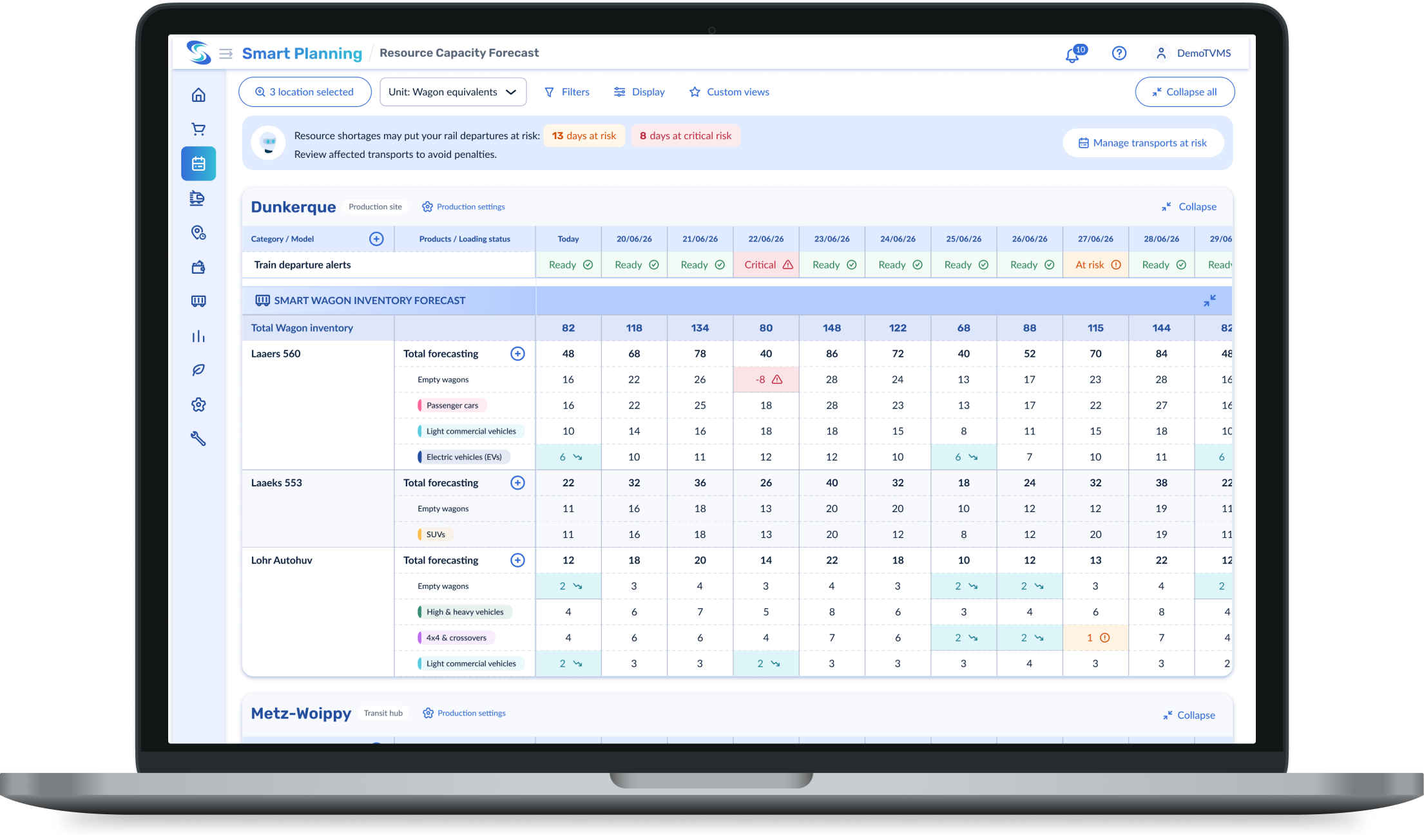The image size is (1424, 840).
Task: Click the Collapse all button
Action: 1185,92
